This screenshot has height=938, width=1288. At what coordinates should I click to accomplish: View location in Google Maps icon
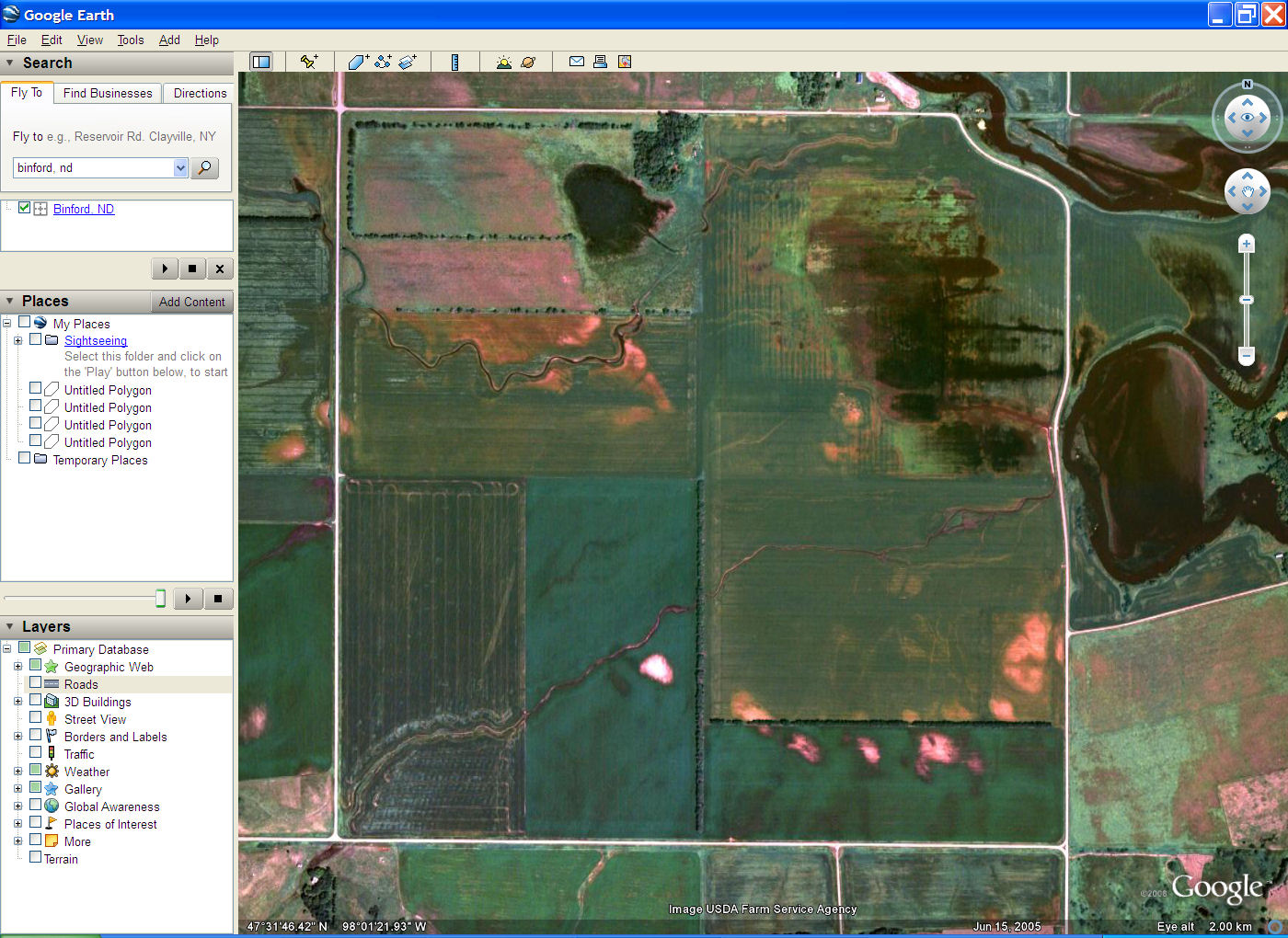point(625,62)
